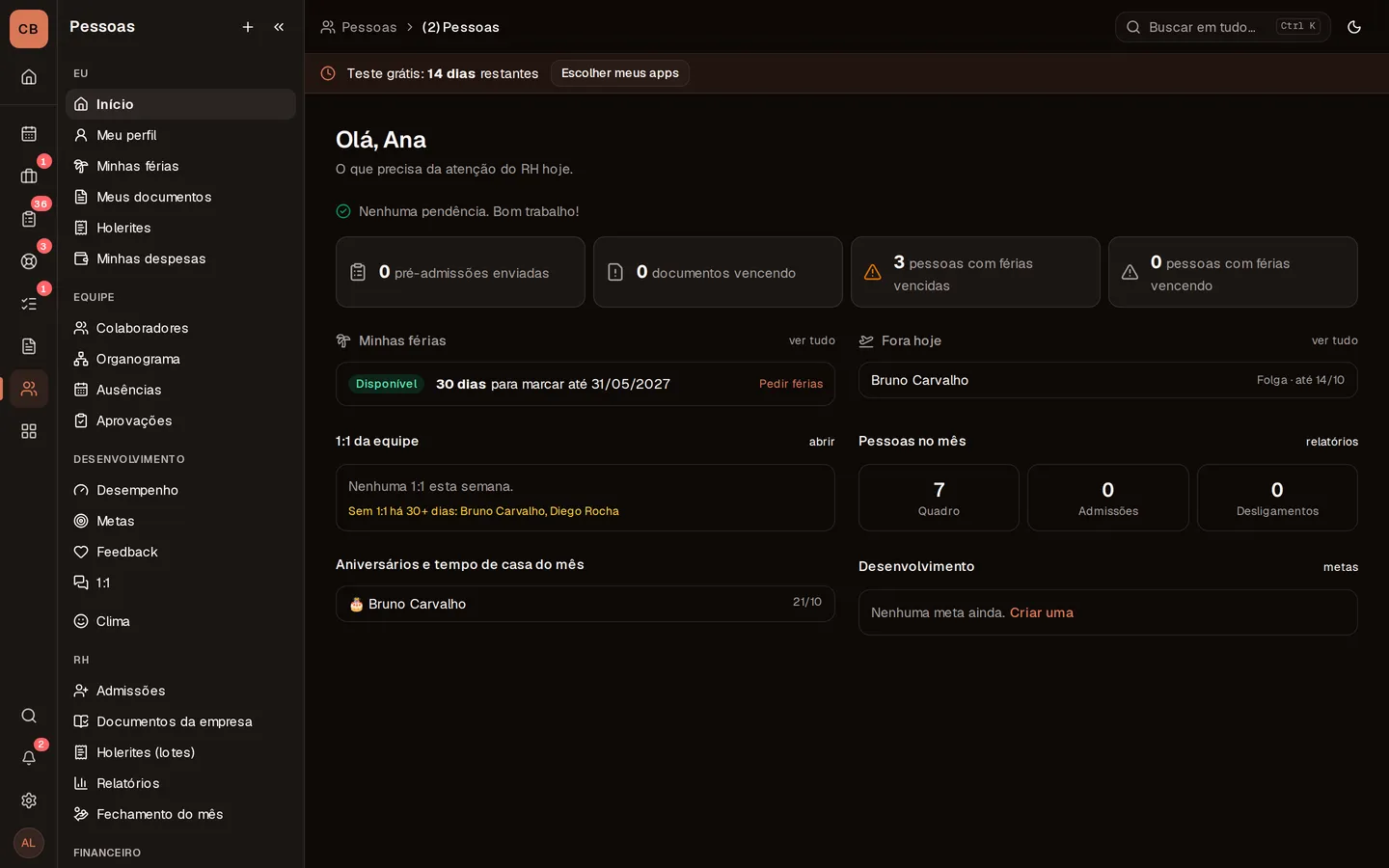Open Fechamento do mês in the sidebar
1389x868 pixels.
(x=180, y=814)
